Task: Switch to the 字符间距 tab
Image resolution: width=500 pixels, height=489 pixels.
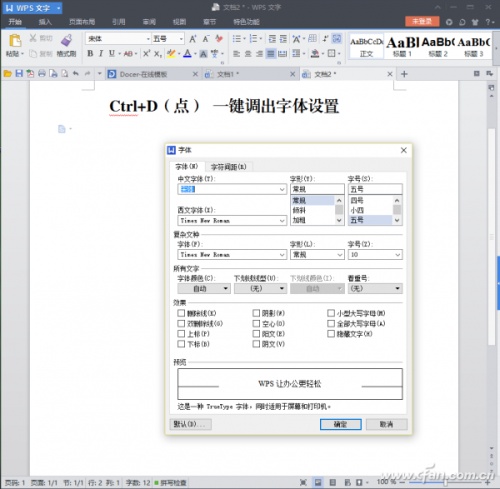Action: click(229, 167)
